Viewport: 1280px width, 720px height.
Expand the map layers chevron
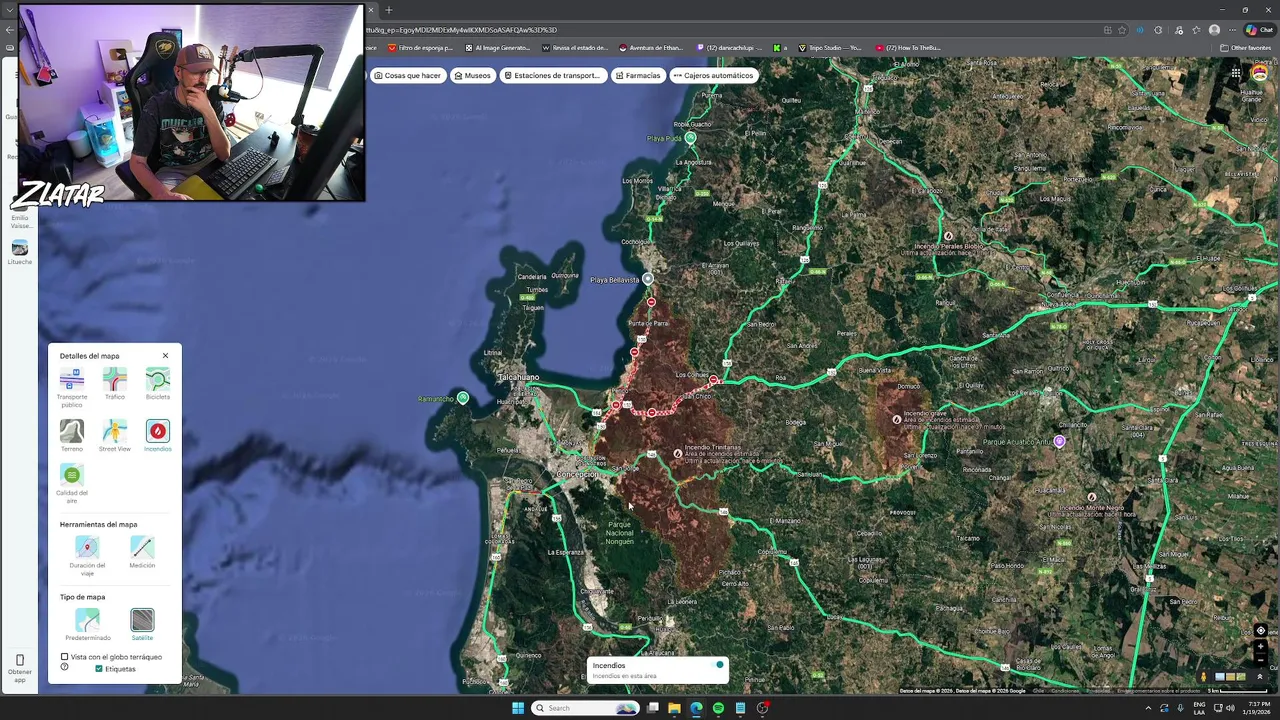pyautogui.click(x=1260, y=677)
